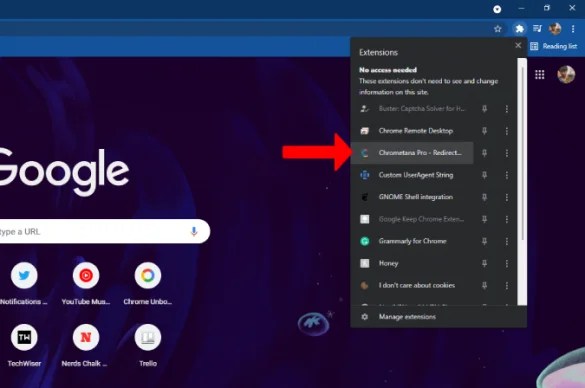Open the Extensions puzzle icon in toolbar
This screenshot has width=585, height=388.
pos(519,29)
